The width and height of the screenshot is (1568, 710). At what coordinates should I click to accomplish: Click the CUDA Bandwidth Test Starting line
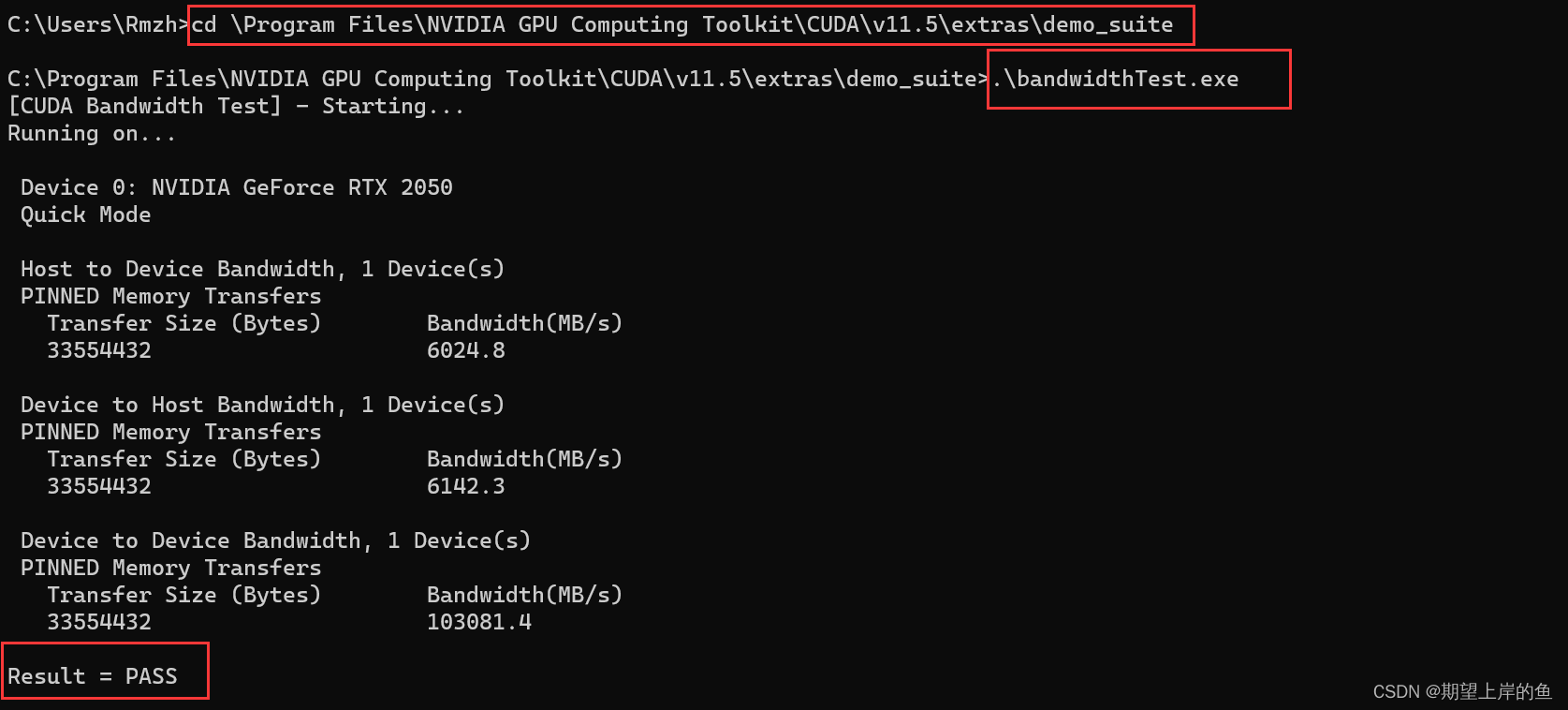[236, 106]
